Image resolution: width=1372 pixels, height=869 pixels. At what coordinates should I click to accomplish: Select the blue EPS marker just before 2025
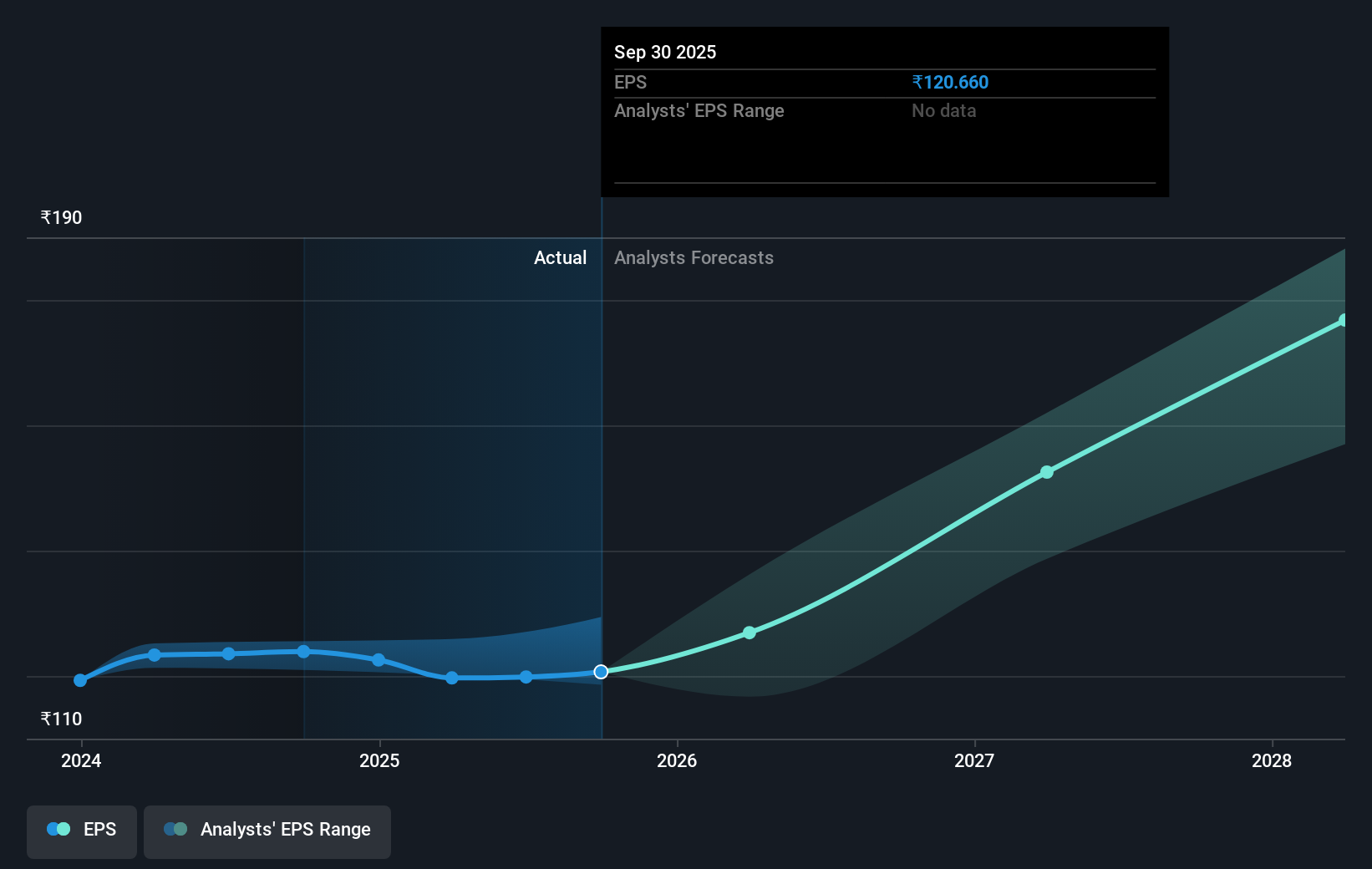tap(380, 660)
